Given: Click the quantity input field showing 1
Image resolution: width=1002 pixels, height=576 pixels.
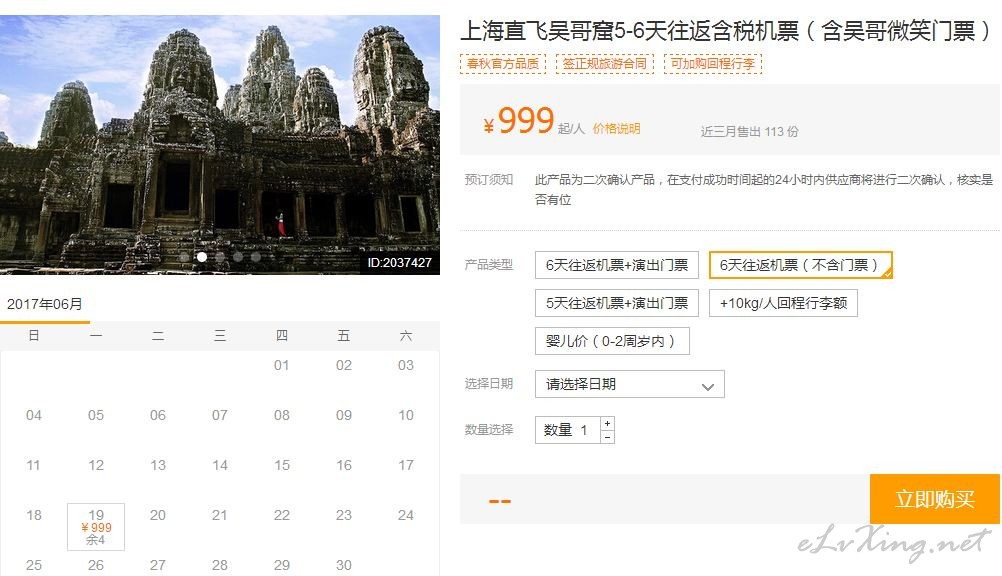Looking at the screenshot, I should coord(568,430).
